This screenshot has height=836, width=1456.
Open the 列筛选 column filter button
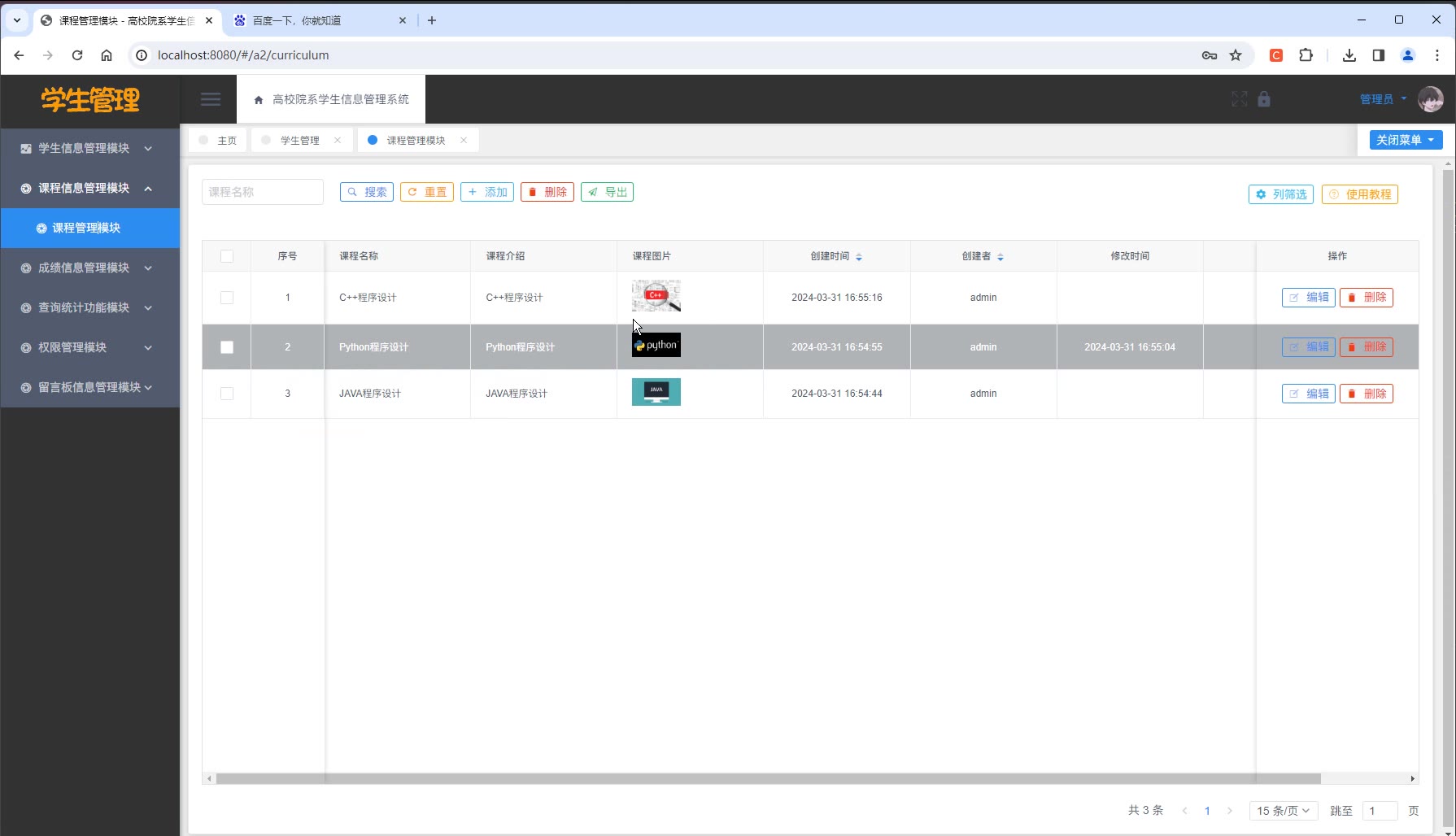1281,194
